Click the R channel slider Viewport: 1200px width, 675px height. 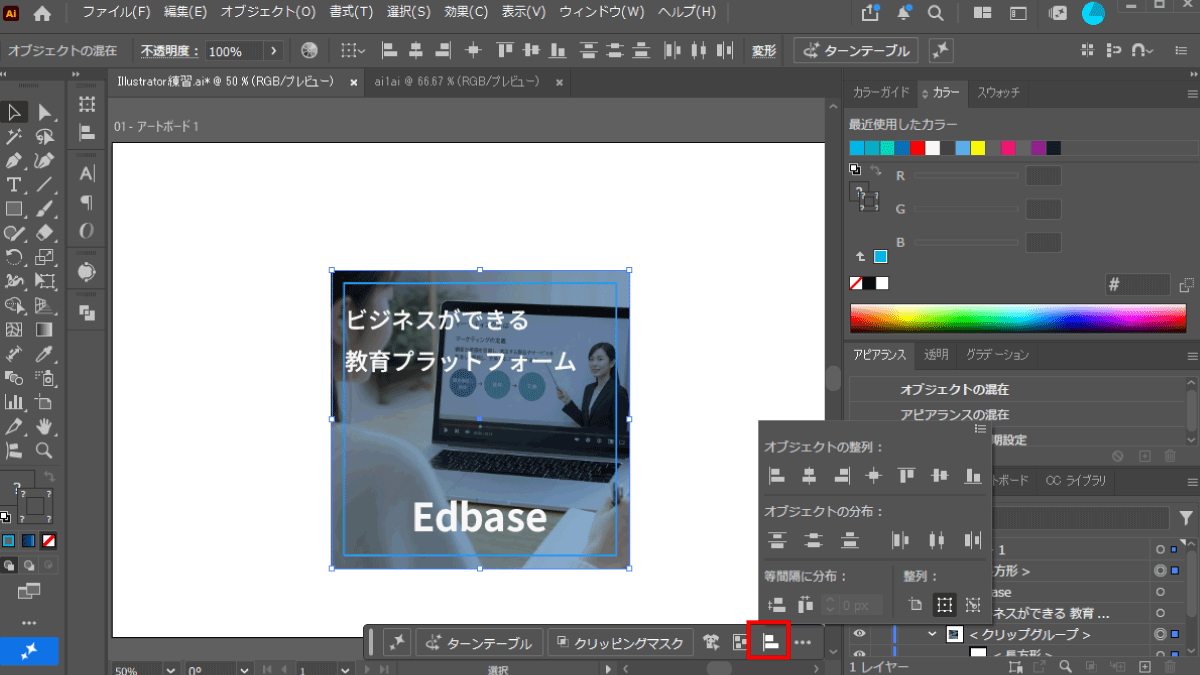click(x=966, y=176)
